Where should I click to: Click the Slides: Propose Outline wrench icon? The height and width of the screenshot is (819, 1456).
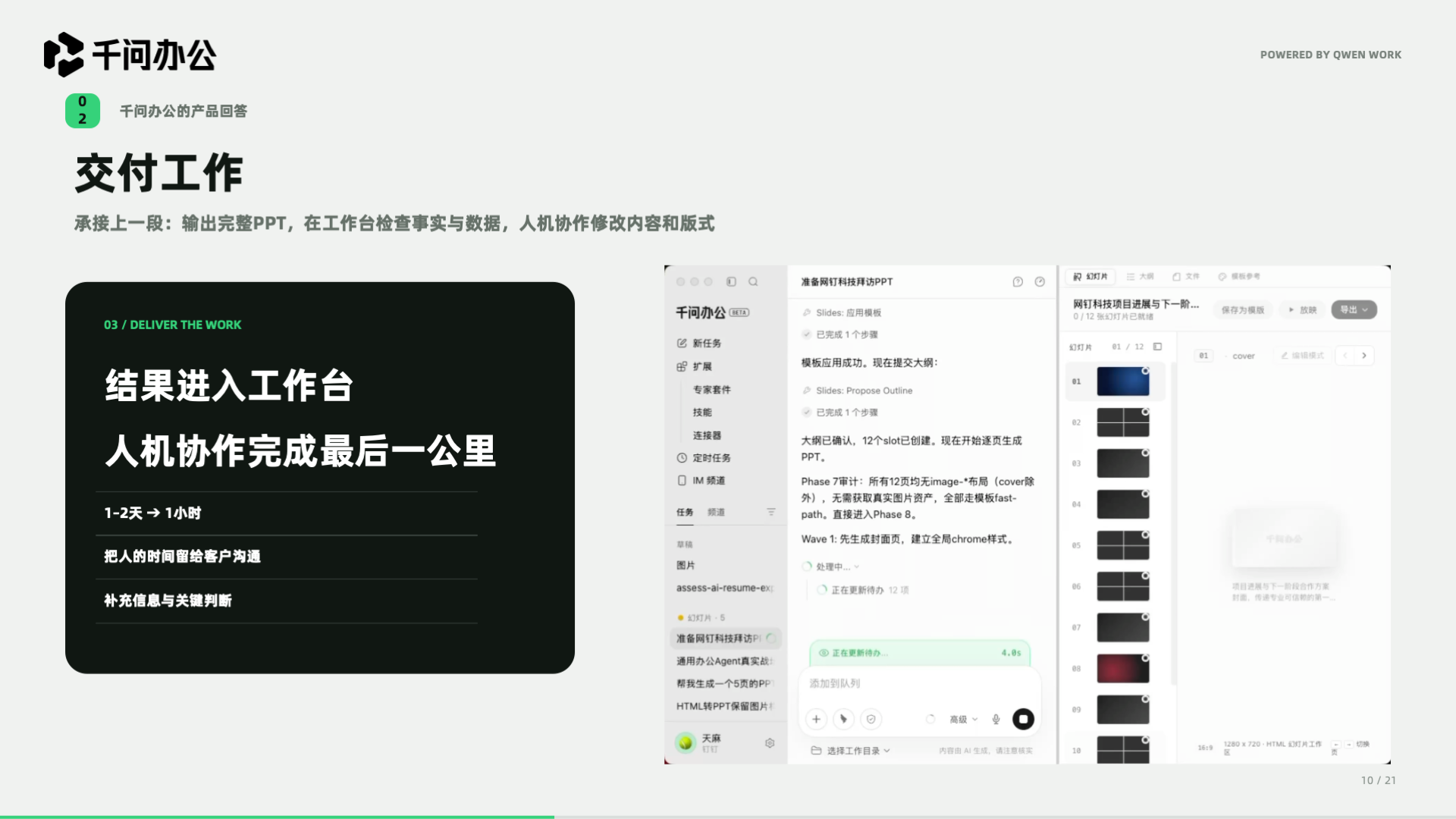807,391
